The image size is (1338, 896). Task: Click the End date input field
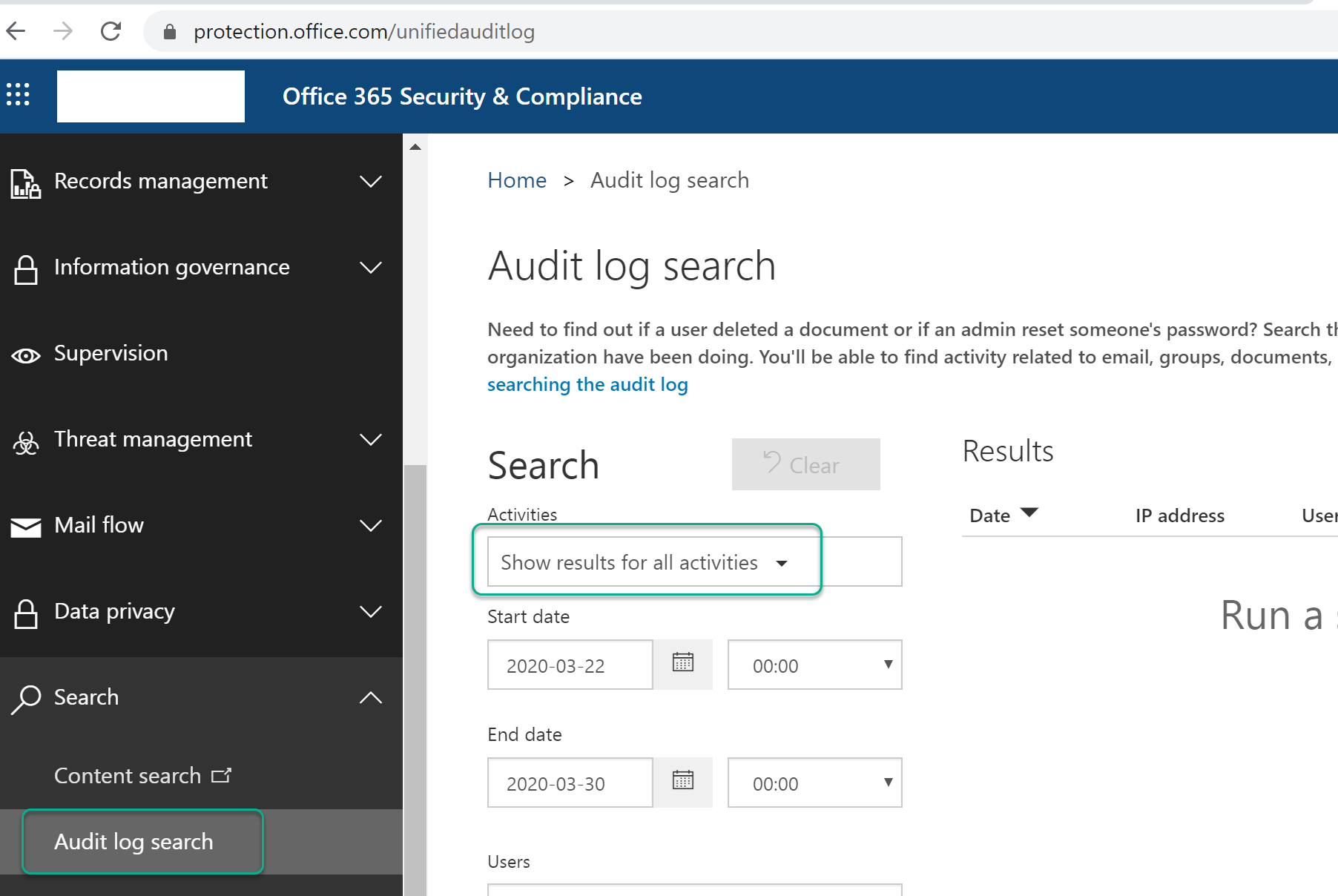570,783
